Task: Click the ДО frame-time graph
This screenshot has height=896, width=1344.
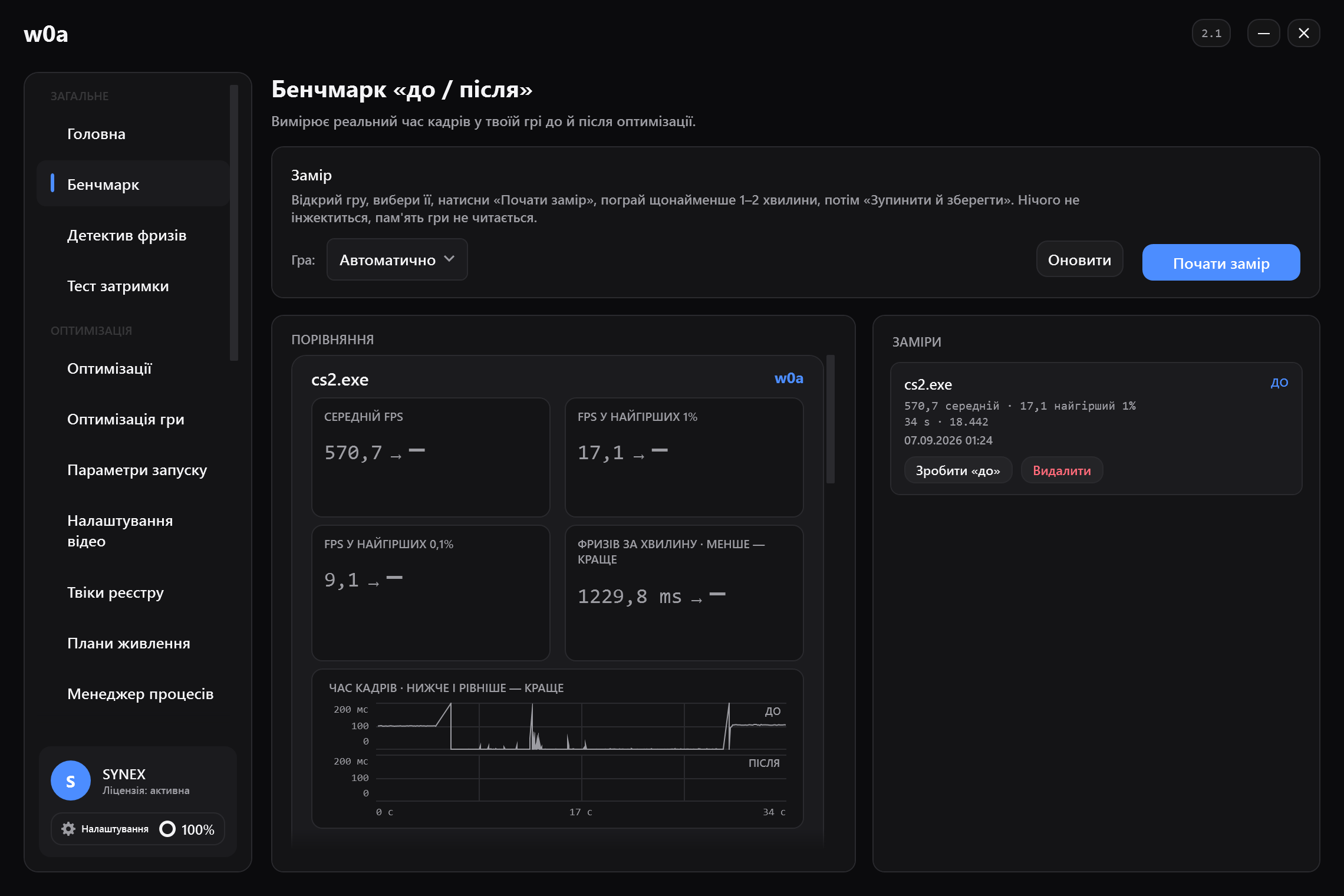Action: (x=581, y=726)
